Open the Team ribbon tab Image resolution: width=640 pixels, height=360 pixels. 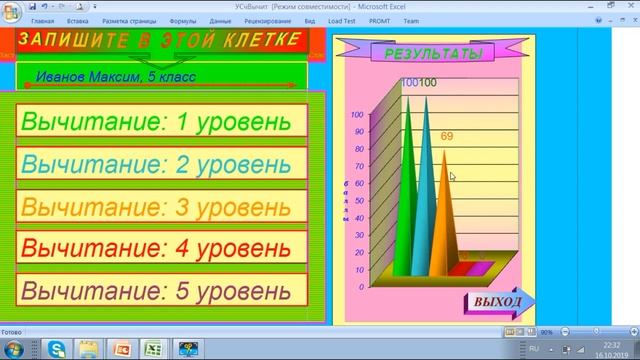[411, 21]
